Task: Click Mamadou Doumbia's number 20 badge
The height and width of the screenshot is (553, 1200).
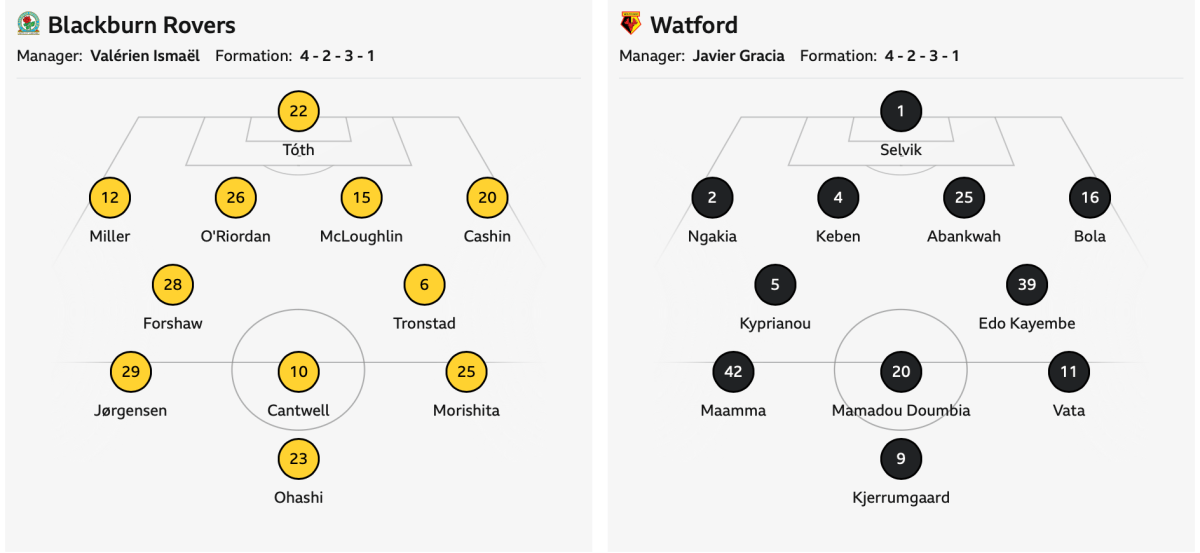Action: tap(901, 372)
